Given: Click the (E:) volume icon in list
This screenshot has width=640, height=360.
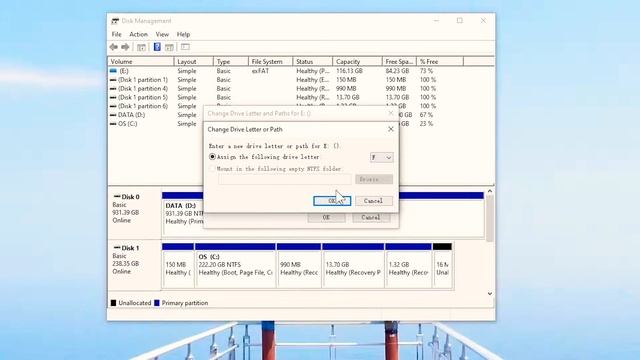Looking at the screenshot, I should tap(113, 71).
